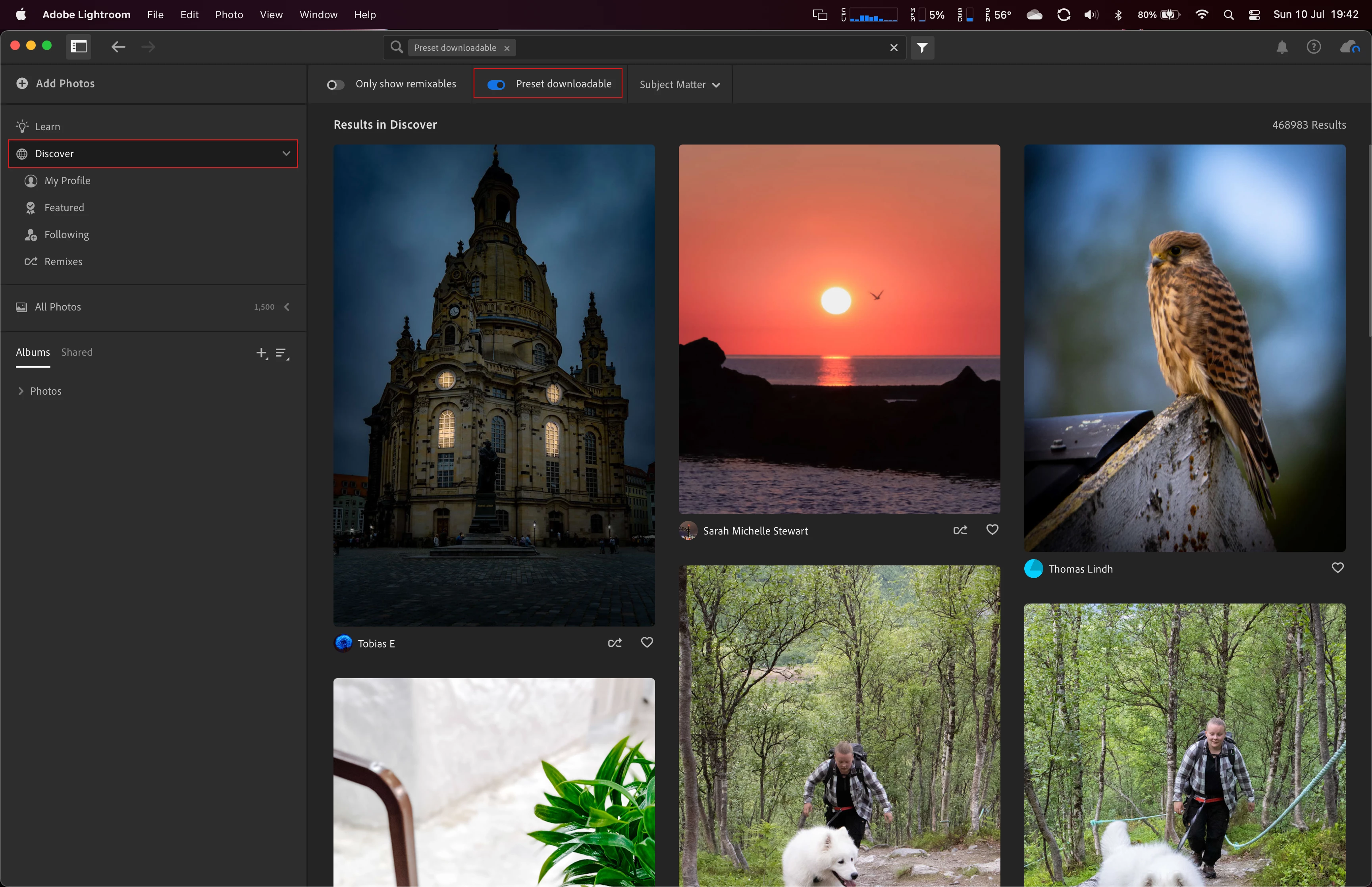Click the back navigation arrow
The image size is (1372, 887).
(118, 47)
